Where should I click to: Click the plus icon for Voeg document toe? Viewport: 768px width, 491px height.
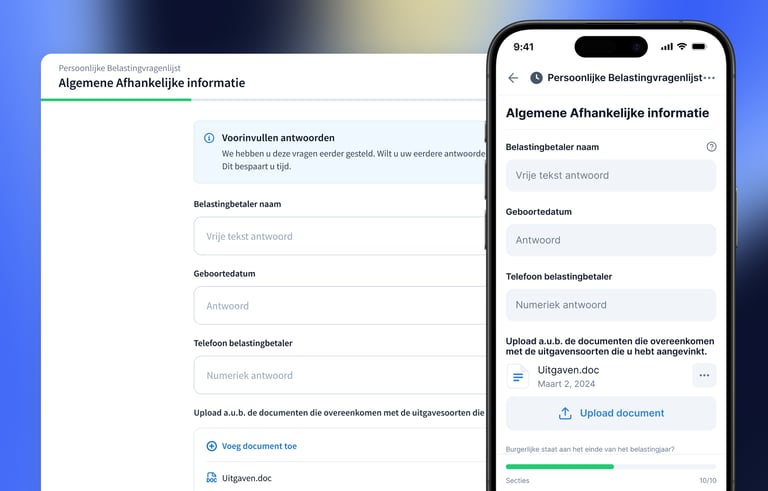pyautogui.click(x=212, y=446)
